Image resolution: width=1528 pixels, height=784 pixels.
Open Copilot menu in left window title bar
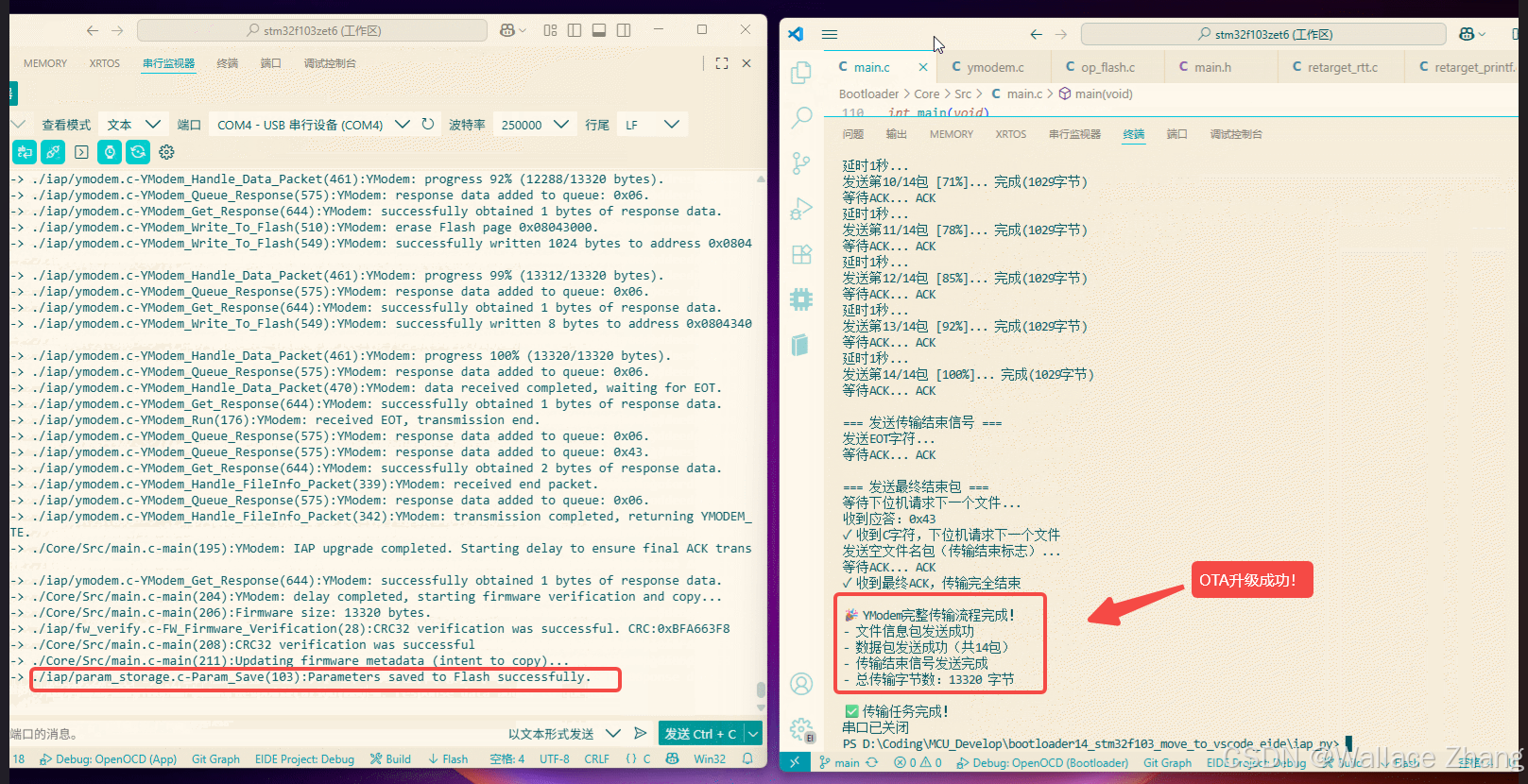513,30
